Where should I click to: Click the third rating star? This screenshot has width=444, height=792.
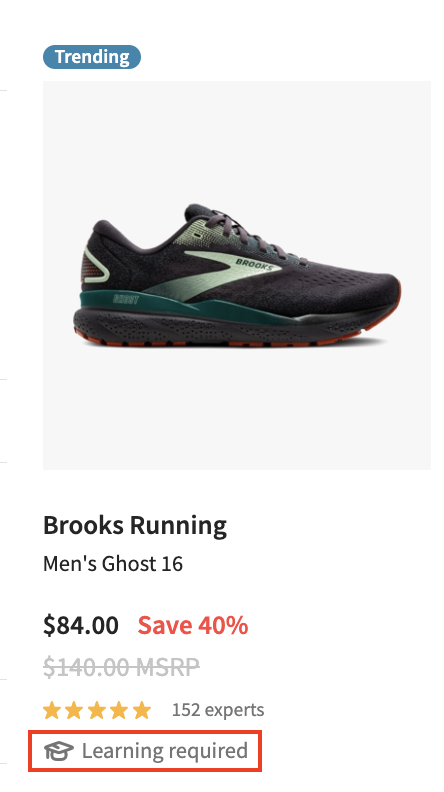tap(96, 710)
